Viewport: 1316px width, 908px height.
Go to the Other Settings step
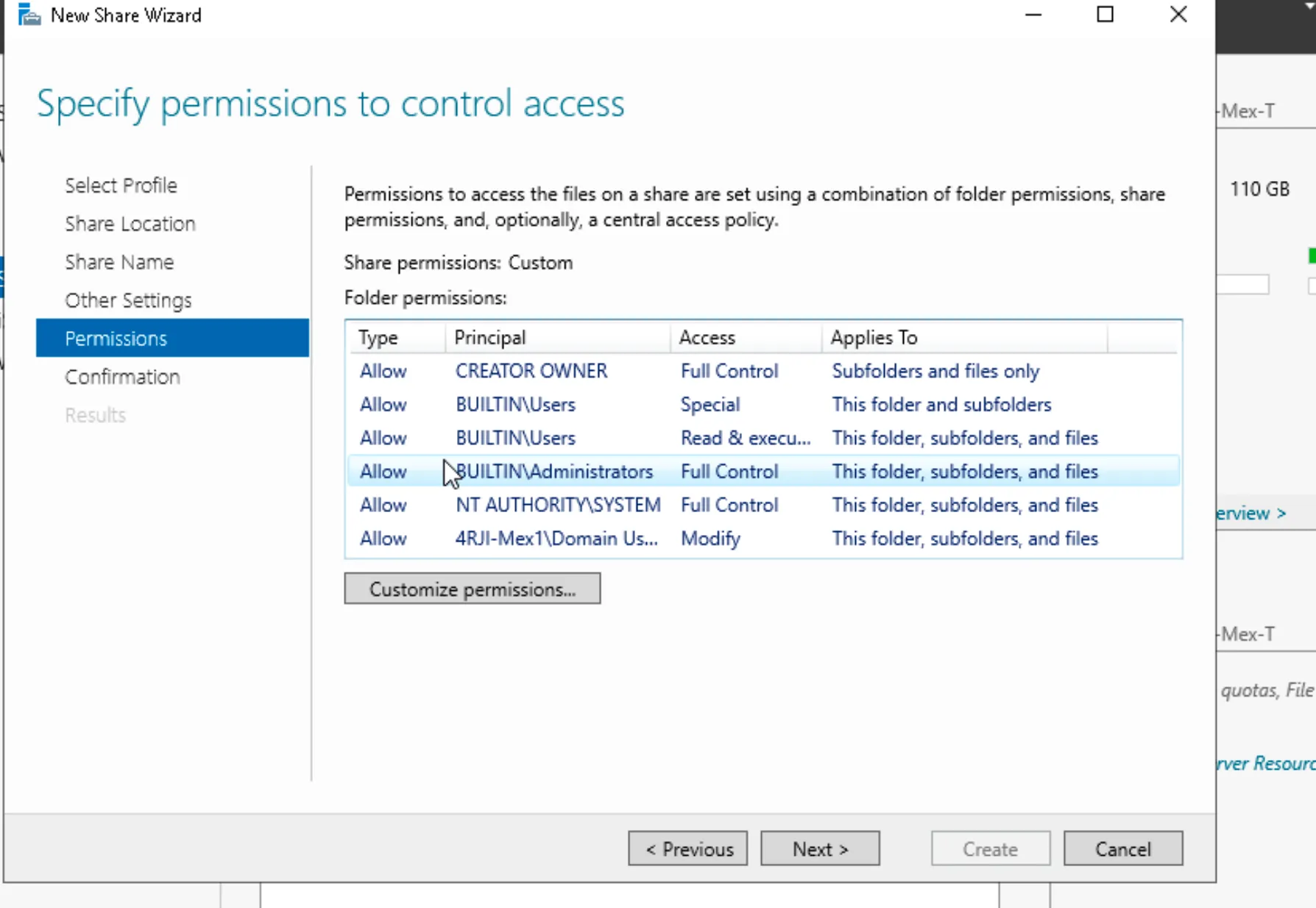[x=127, y=299]
